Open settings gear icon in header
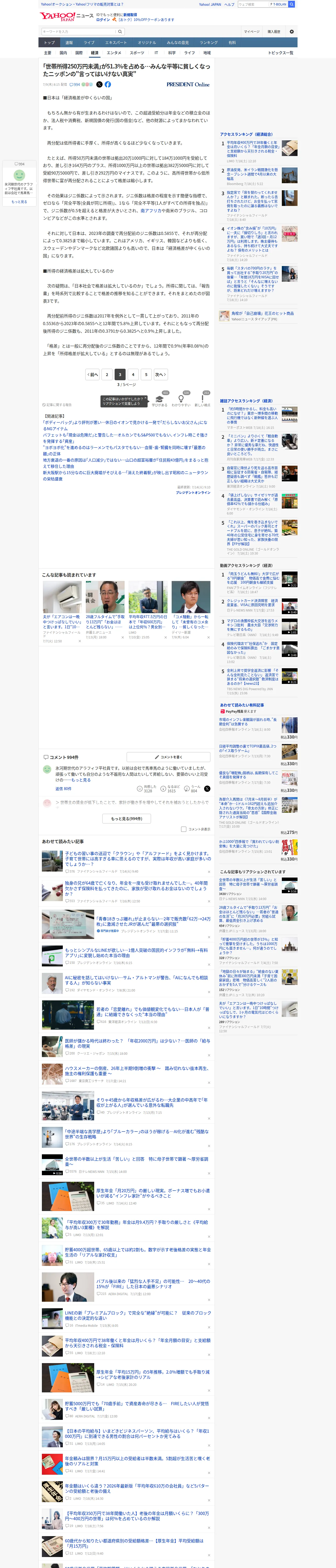Viewport: 336px width, 1568px height. coord(292,32)
